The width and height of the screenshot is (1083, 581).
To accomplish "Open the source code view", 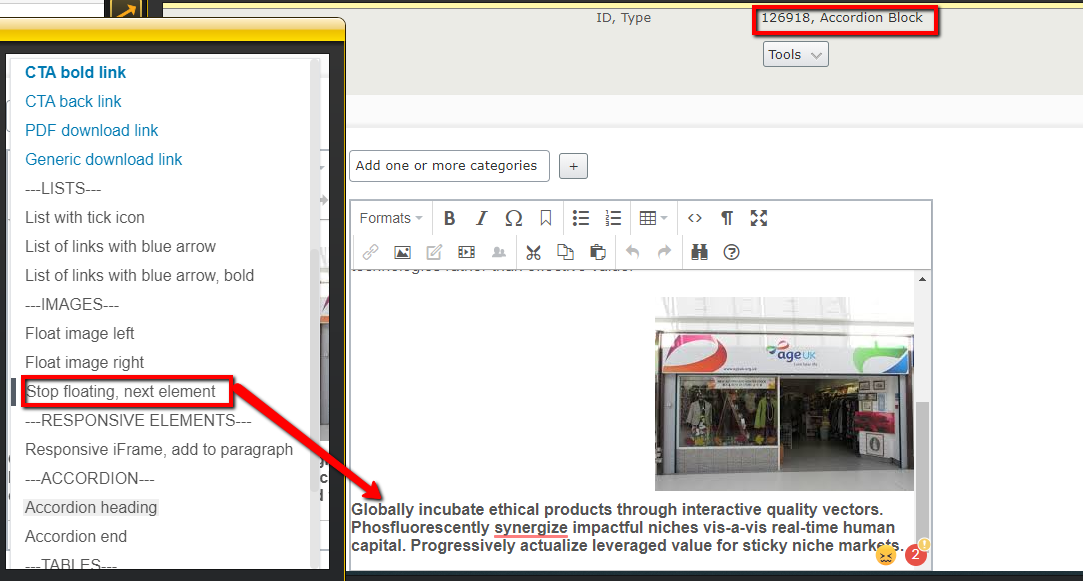I will 695,218.
